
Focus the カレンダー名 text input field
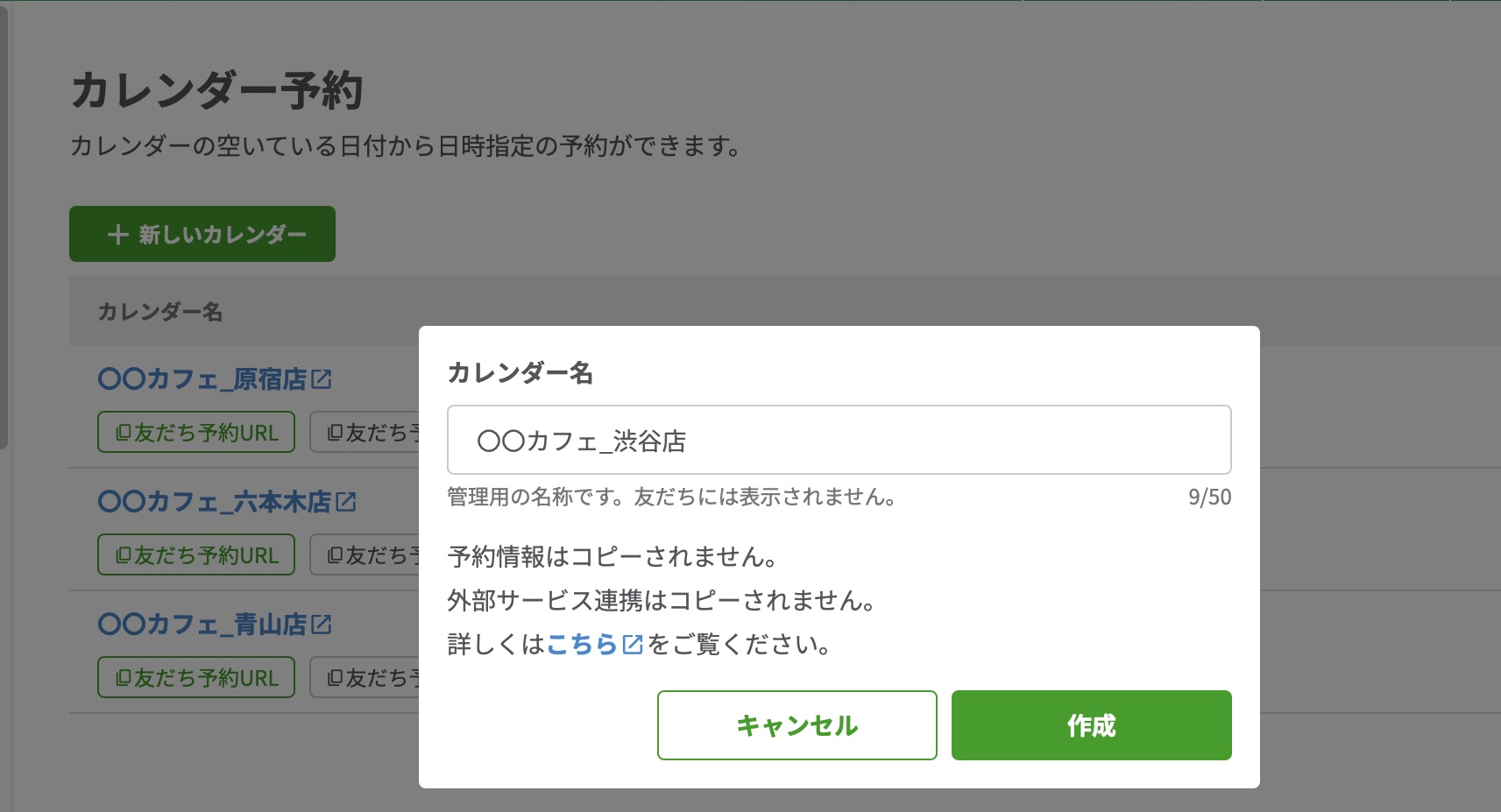pos(839,440)
